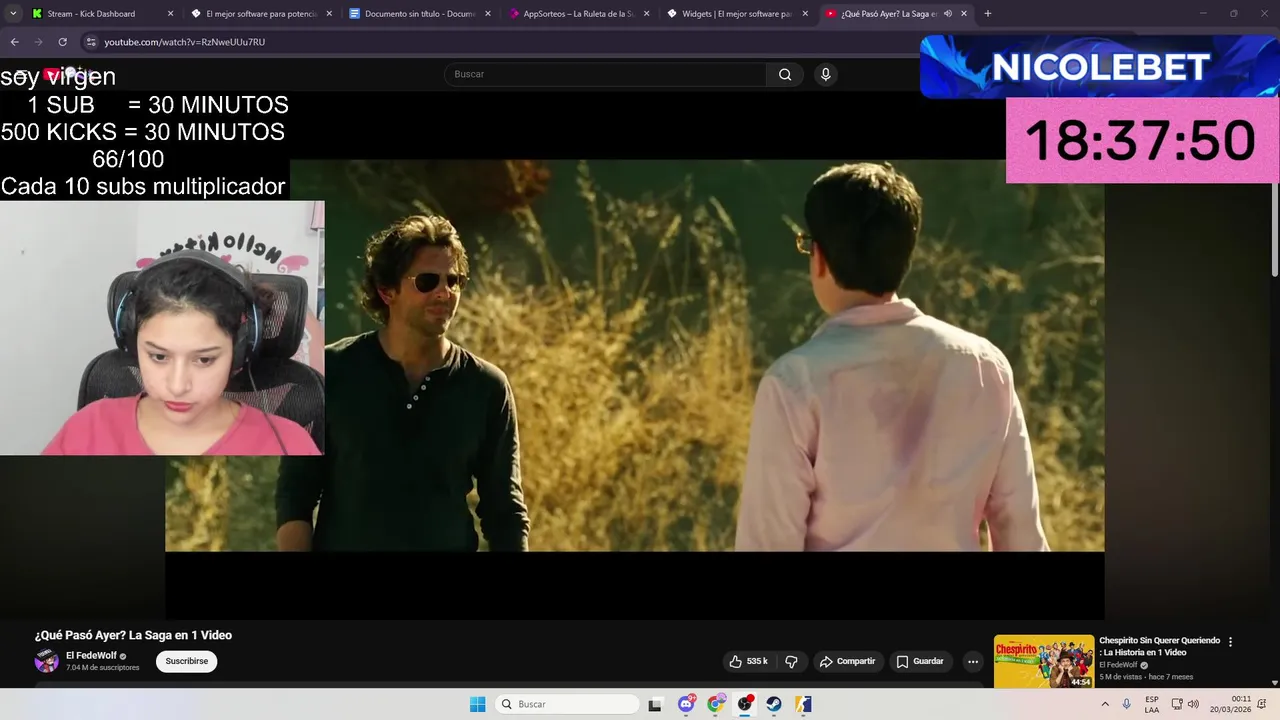Open the three-dot more actions menu beside Guardar
The height and width of the screenshot is (720, 1280).
coord(972,661)
